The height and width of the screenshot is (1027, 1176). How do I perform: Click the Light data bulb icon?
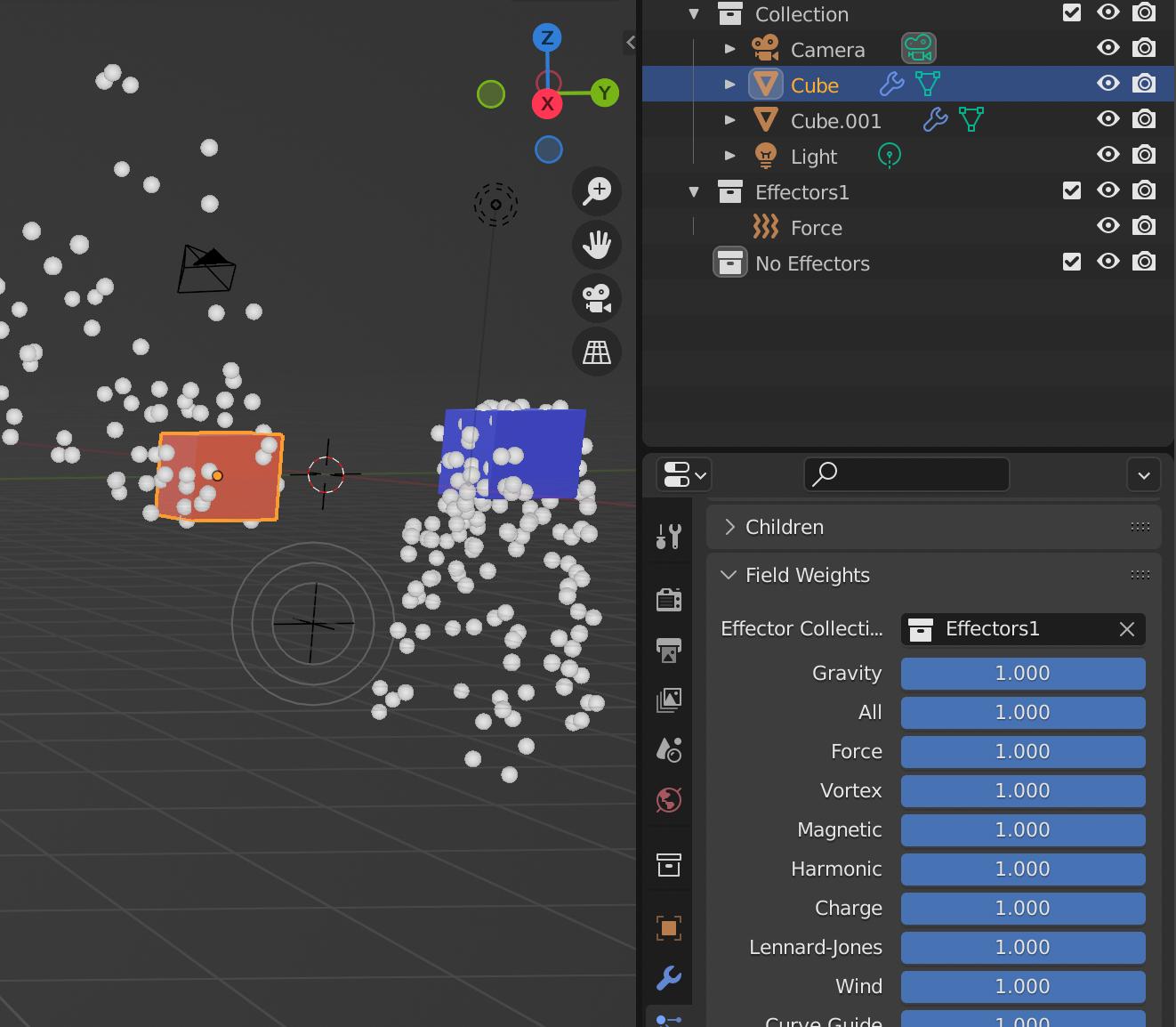pos(890,156)
